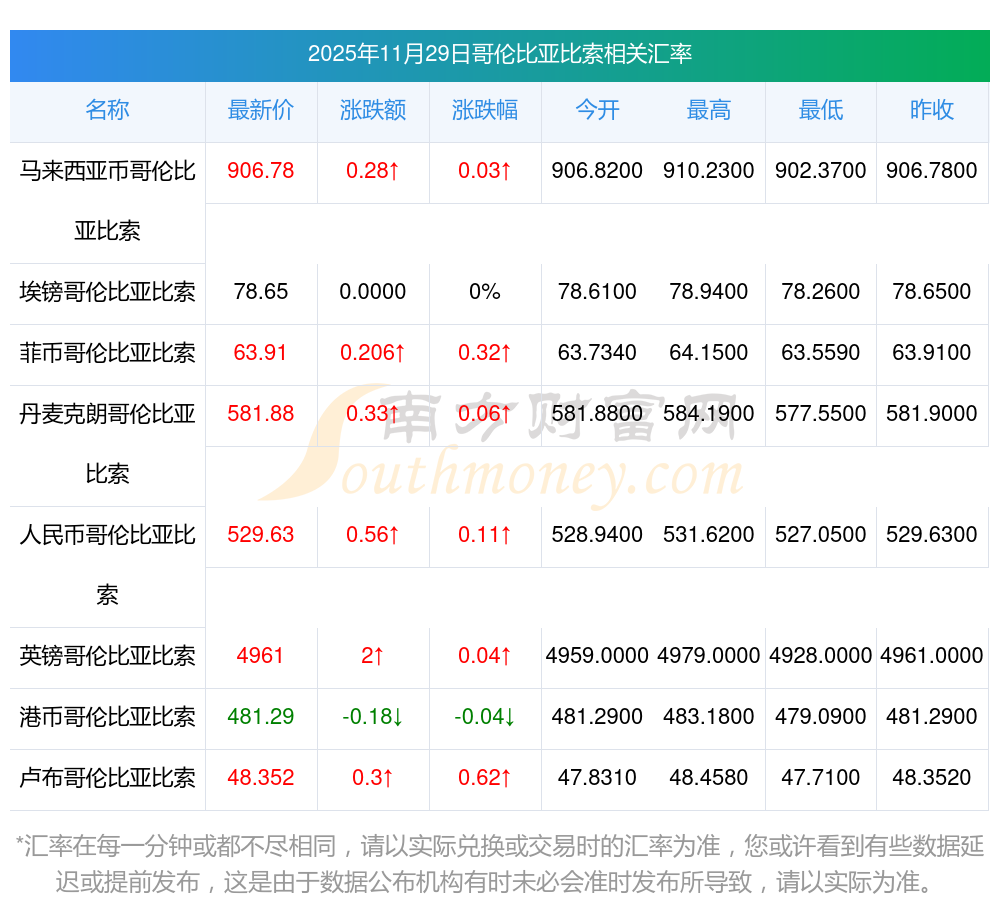The width and height of the screenshot is (1000, 913).
Task: Select the 涨跌幅 column header
Action: tap(485, 111)
